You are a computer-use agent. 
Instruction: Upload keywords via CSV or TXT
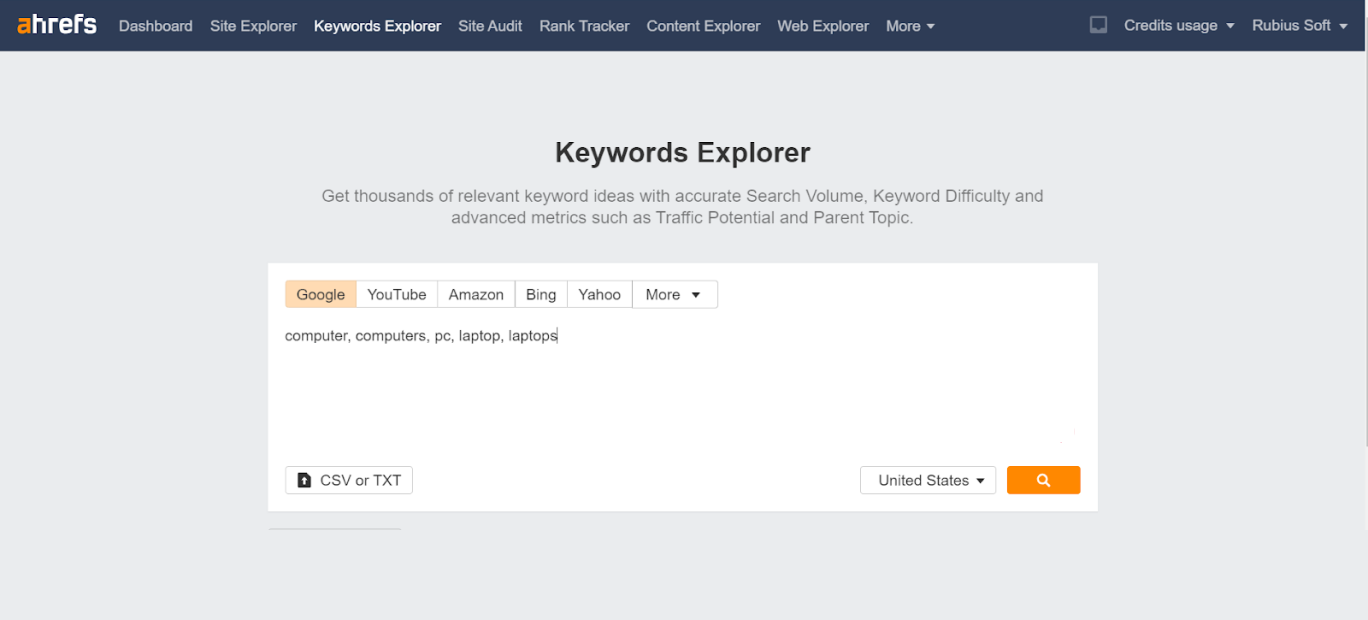(349, 480)
